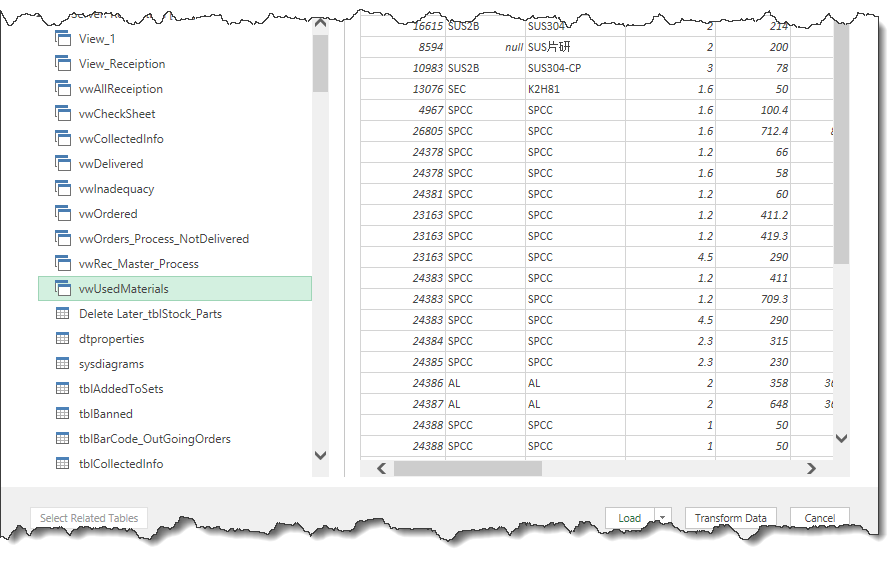The height and width of the screenshot is (562, 895).
Task: Select the highlighted vwUsedMaterials view
Action: point(175,289)
